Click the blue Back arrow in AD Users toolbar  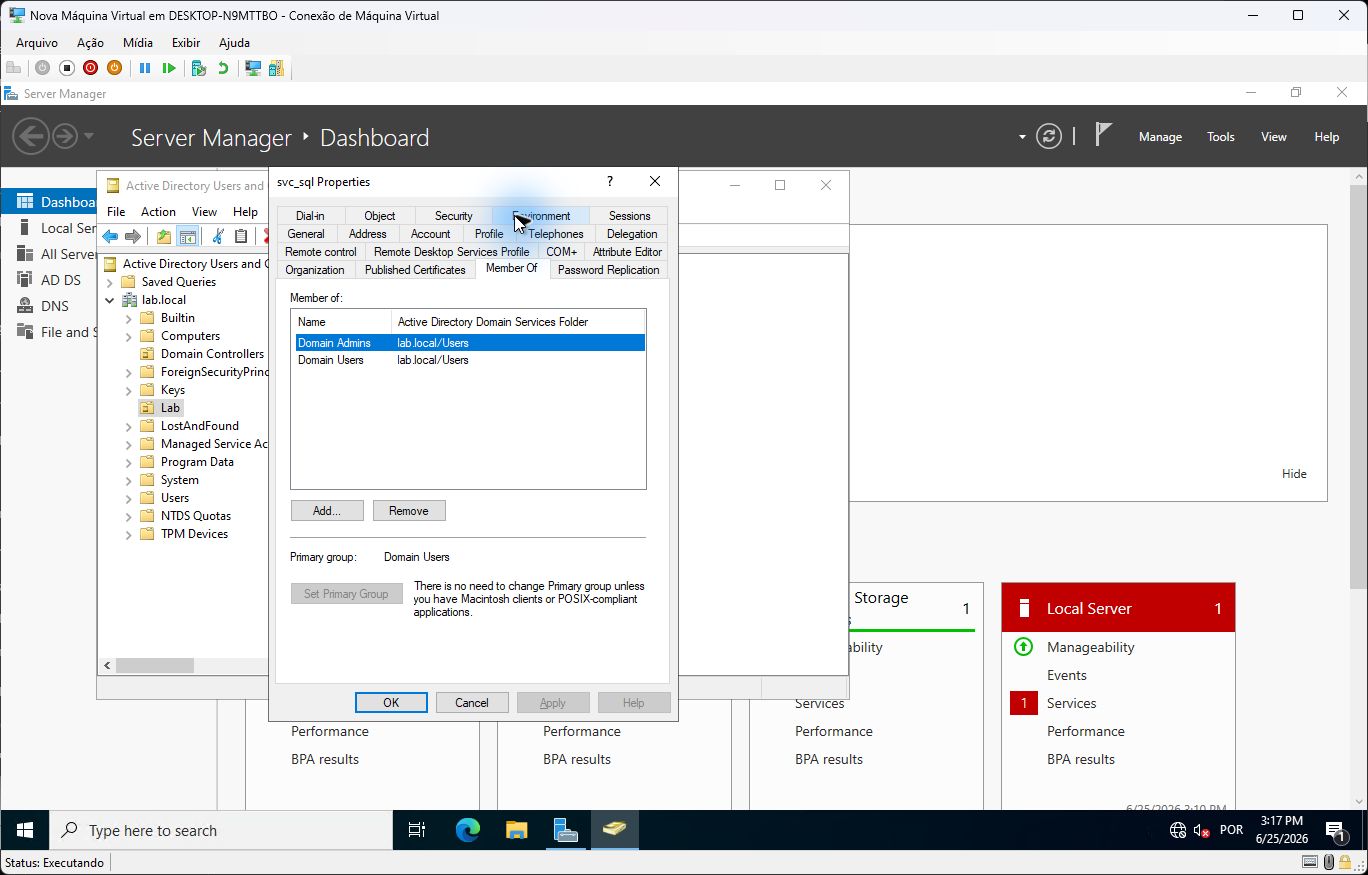110,236
